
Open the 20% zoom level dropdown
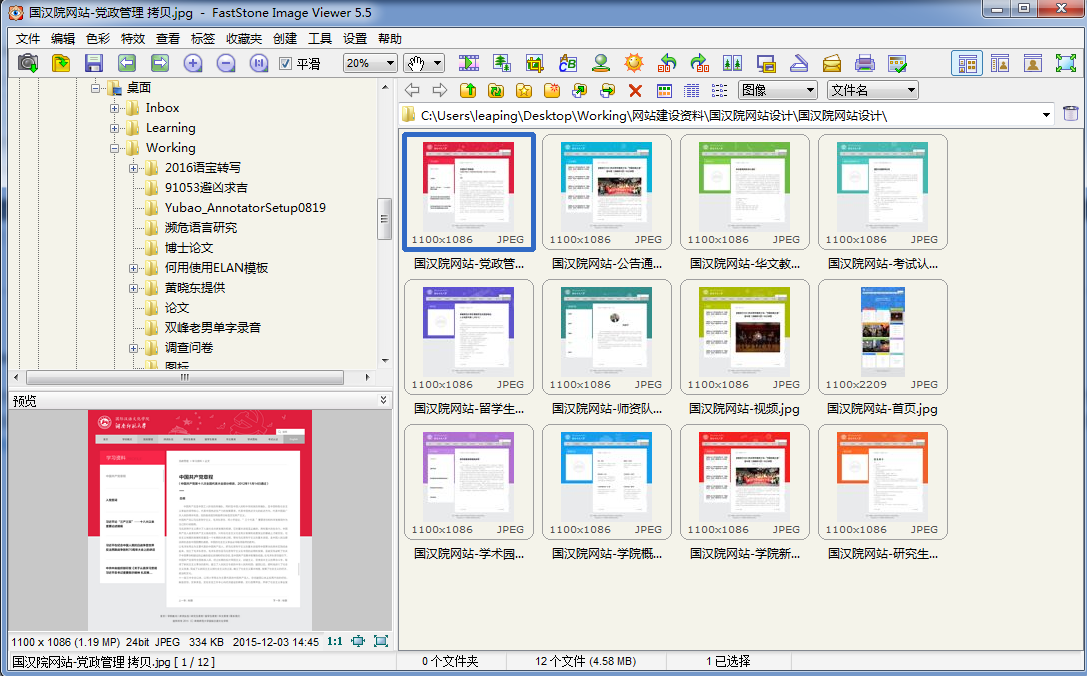pyautogui.click(x=370, y=63)
